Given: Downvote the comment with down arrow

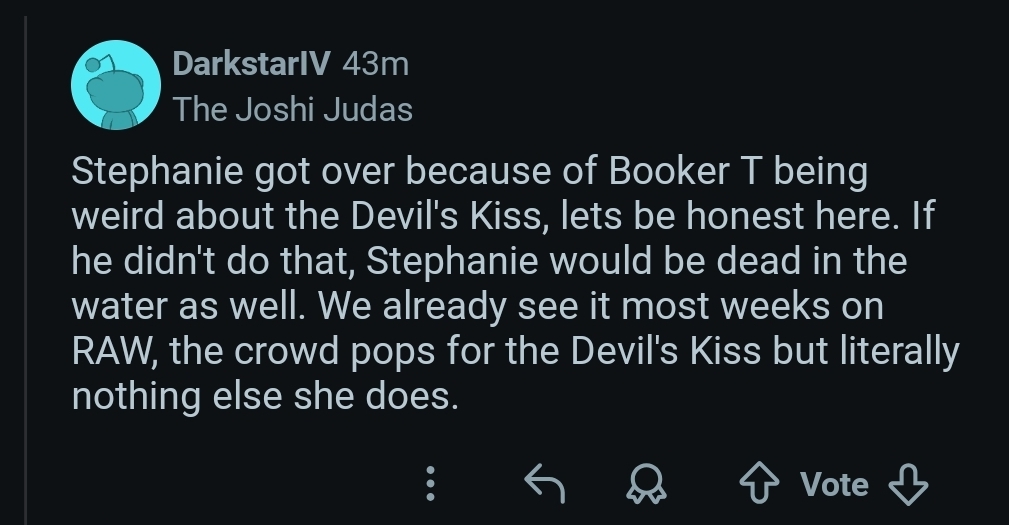Looking at the screenshot, I should point(908,483).
